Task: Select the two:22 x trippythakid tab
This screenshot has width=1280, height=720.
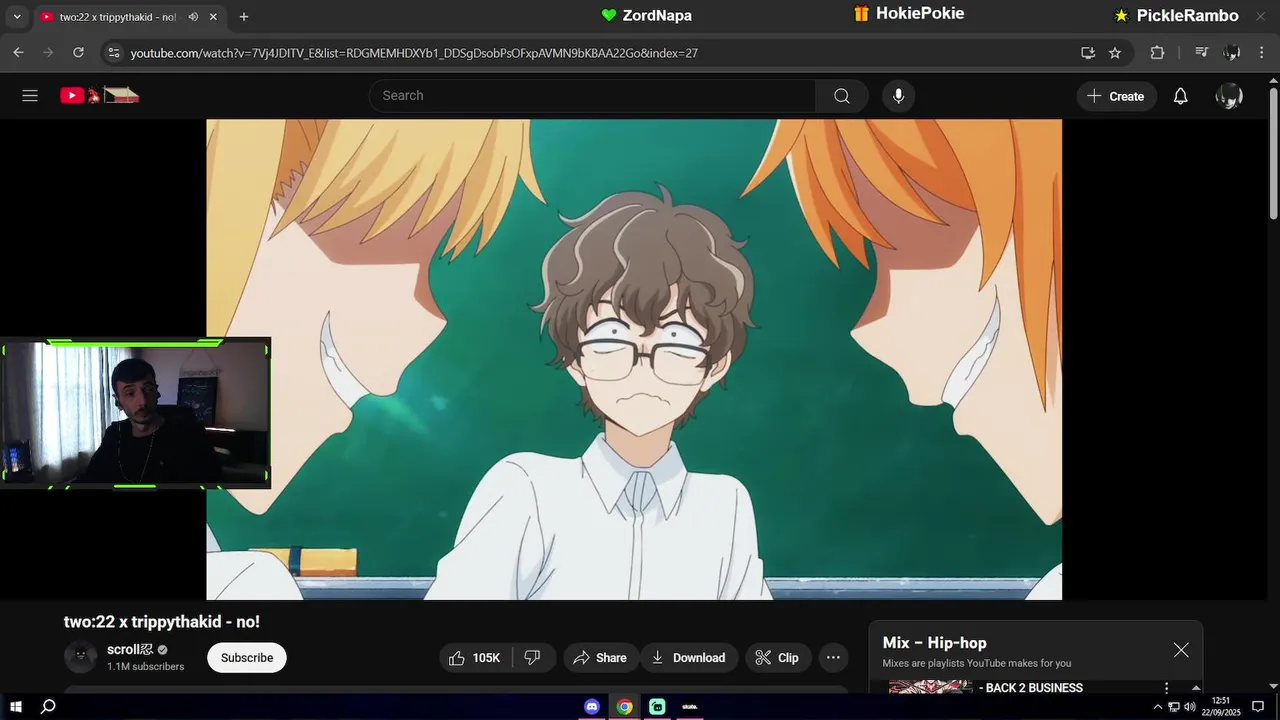Action: 118,17
